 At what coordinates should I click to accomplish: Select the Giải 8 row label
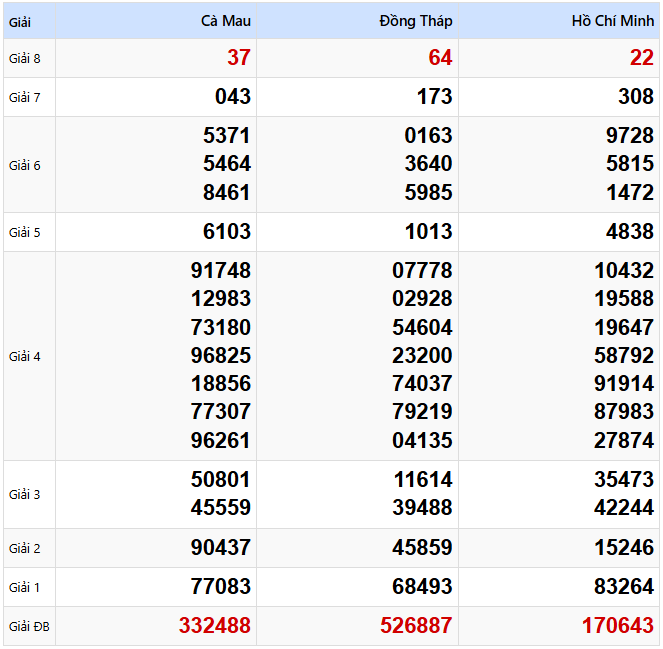tap(25, 58)
